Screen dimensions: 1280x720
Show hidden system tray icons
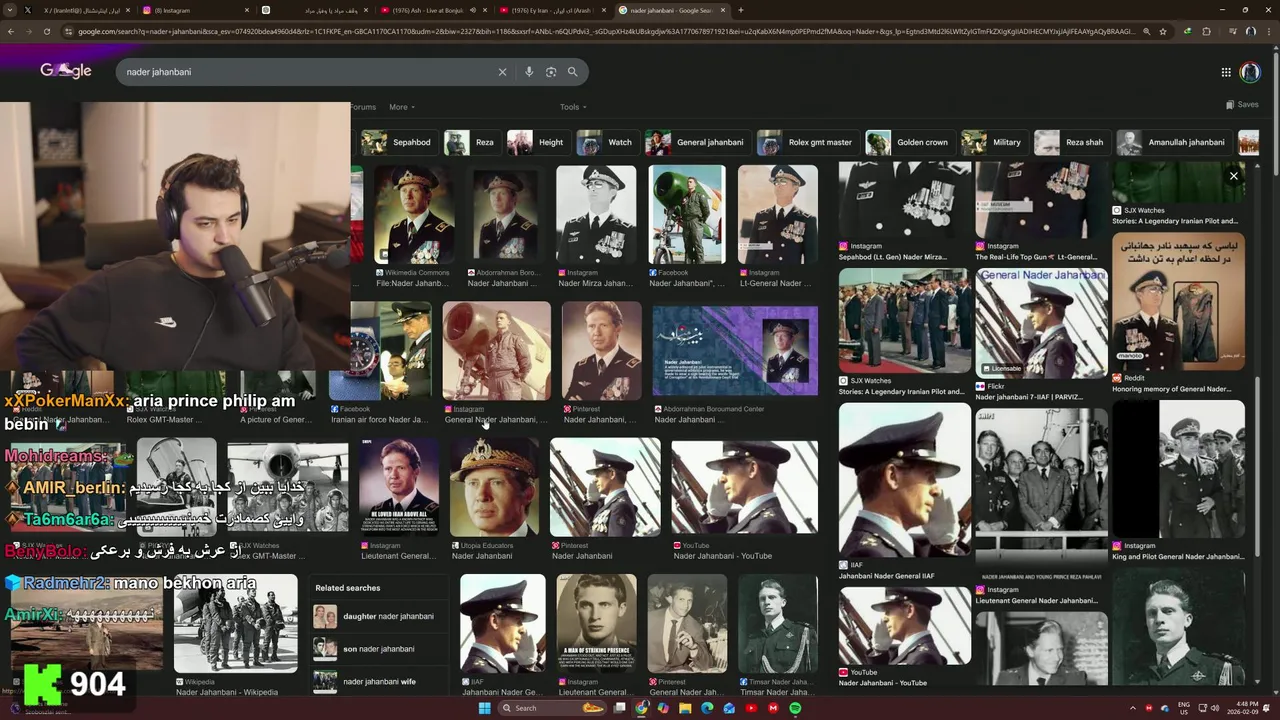click(1133, 708)
